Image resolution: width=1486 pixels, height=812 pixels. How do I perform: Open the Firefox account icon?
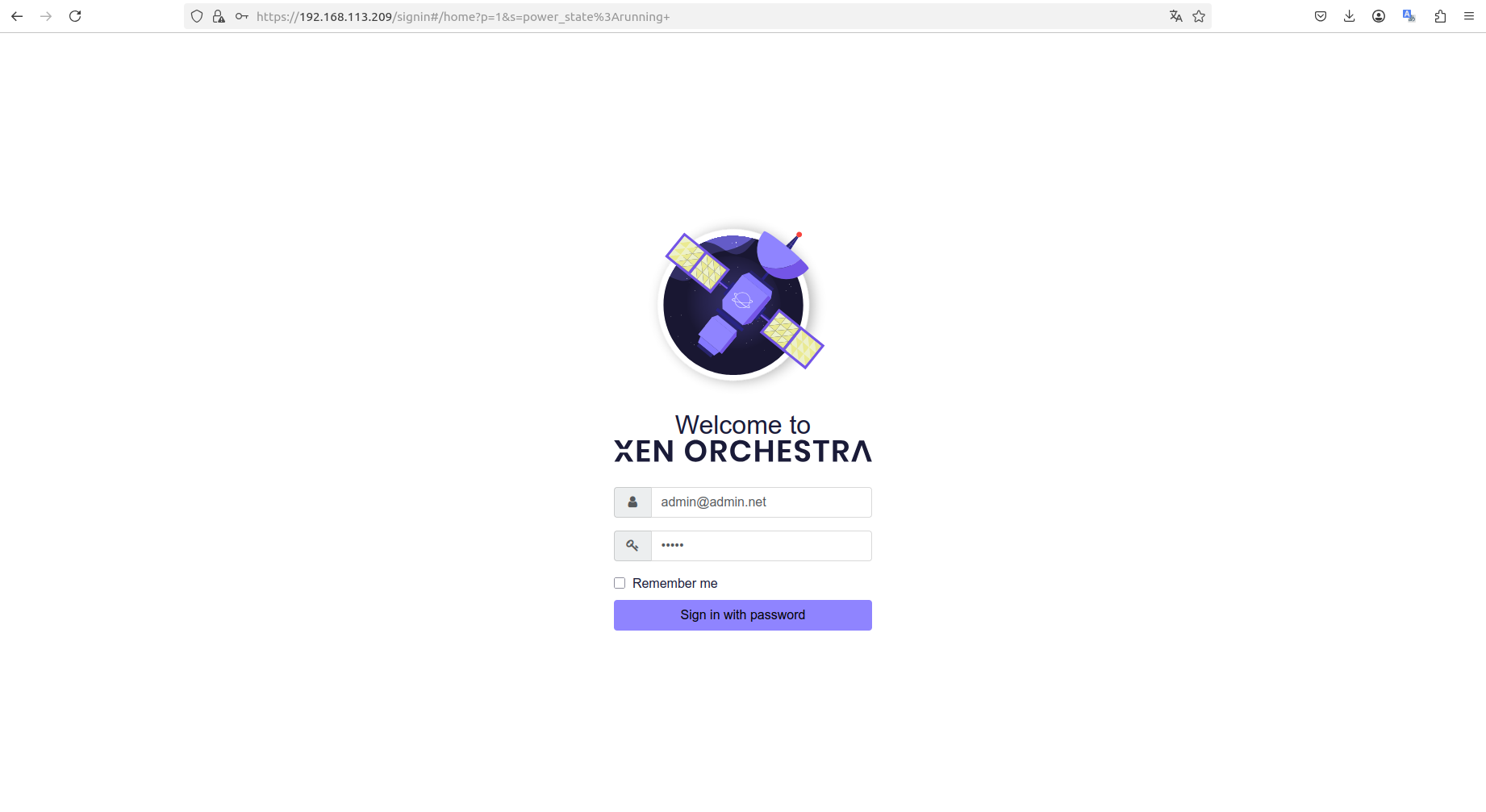[x=1379, y=16]
